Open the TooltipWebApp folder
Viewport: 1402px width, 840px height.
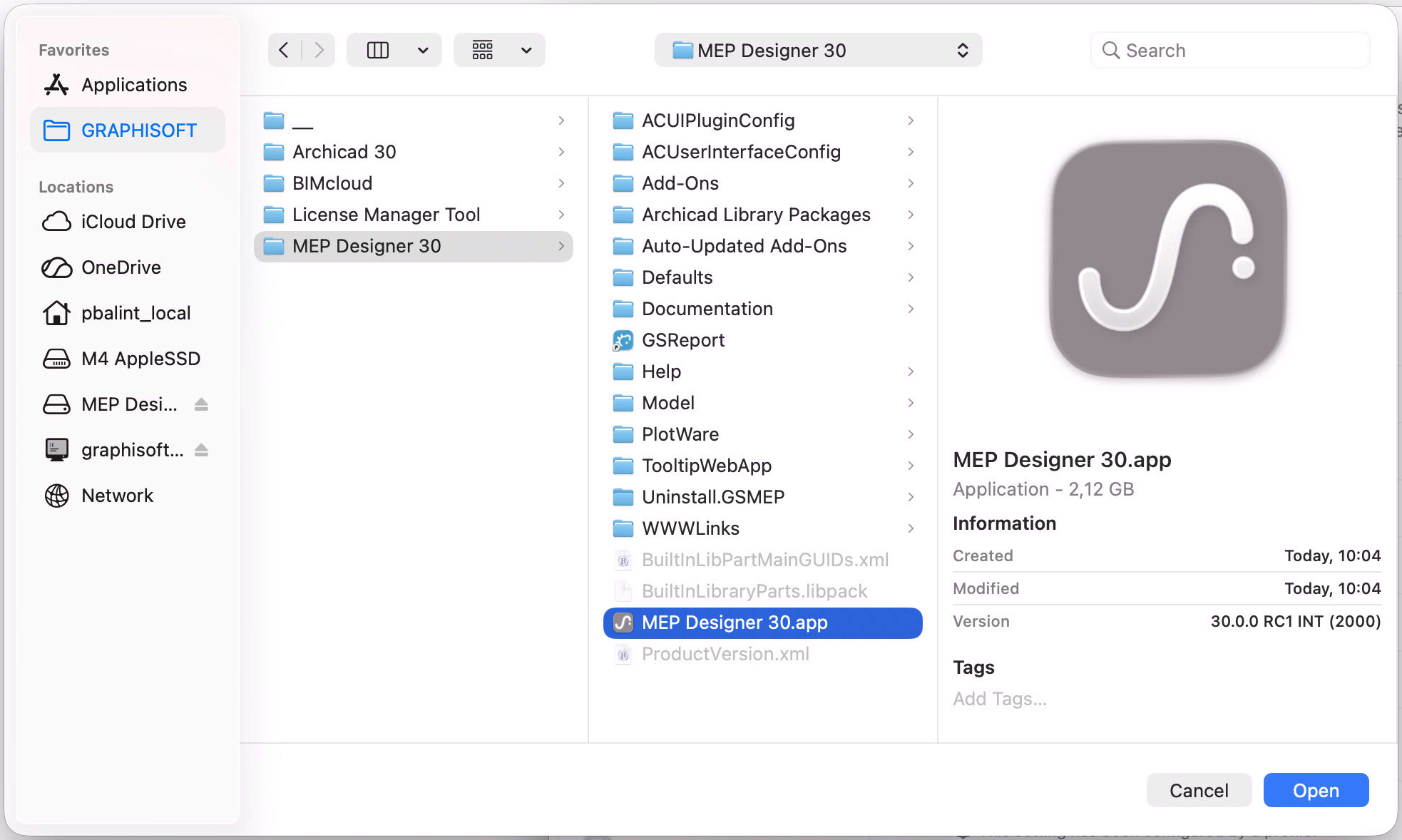pos(763,466)
